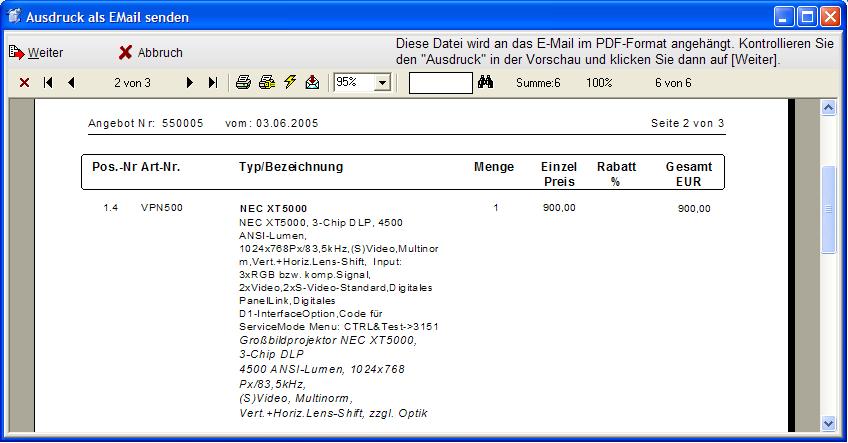Click the export icon with red arrow

[x=313, y=82]
